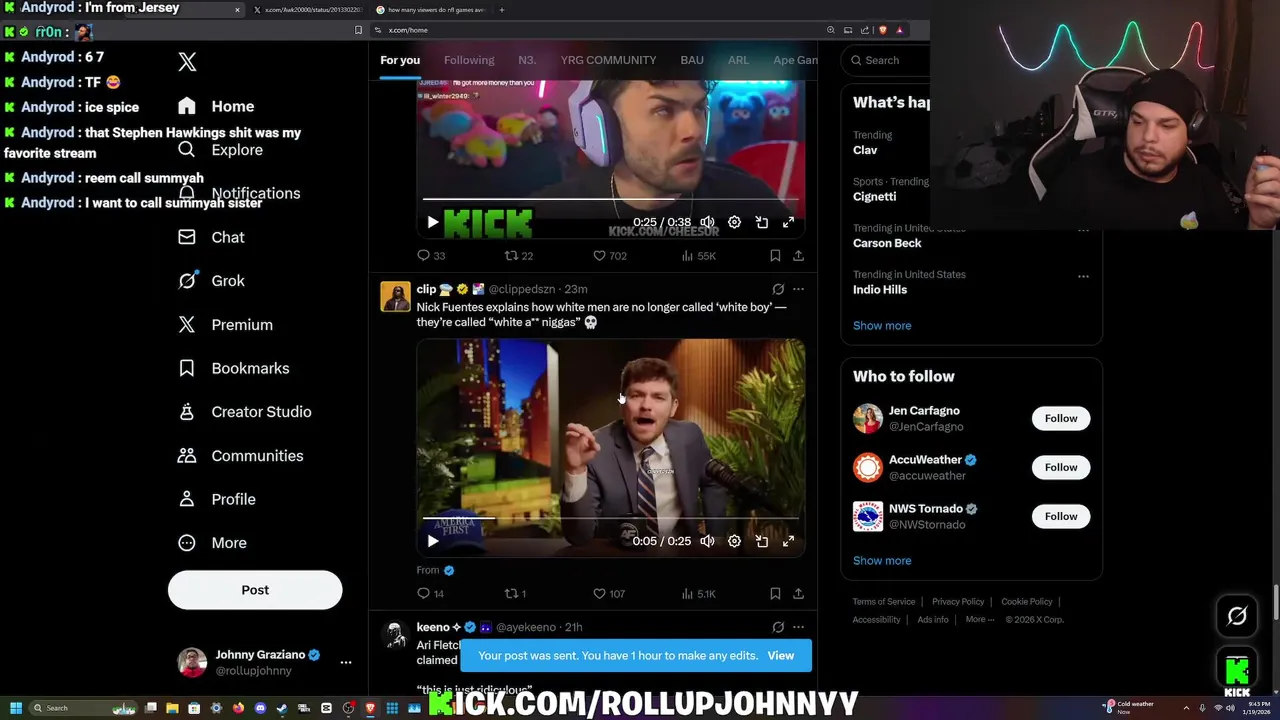Show more Who to follow suggestions
The height and width of the screenshot is (720, 1280).
click(x=882, y=561)
